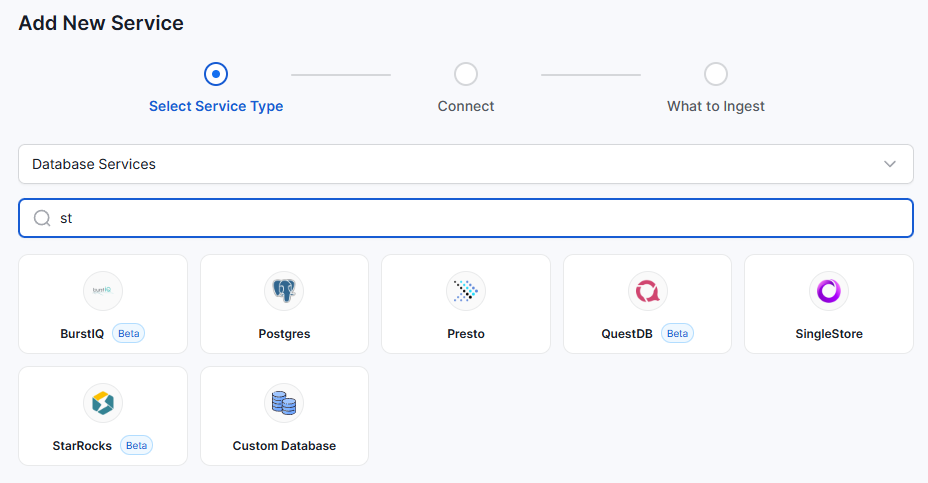Expand the service category chevron arrow

(x=890, y=164)
